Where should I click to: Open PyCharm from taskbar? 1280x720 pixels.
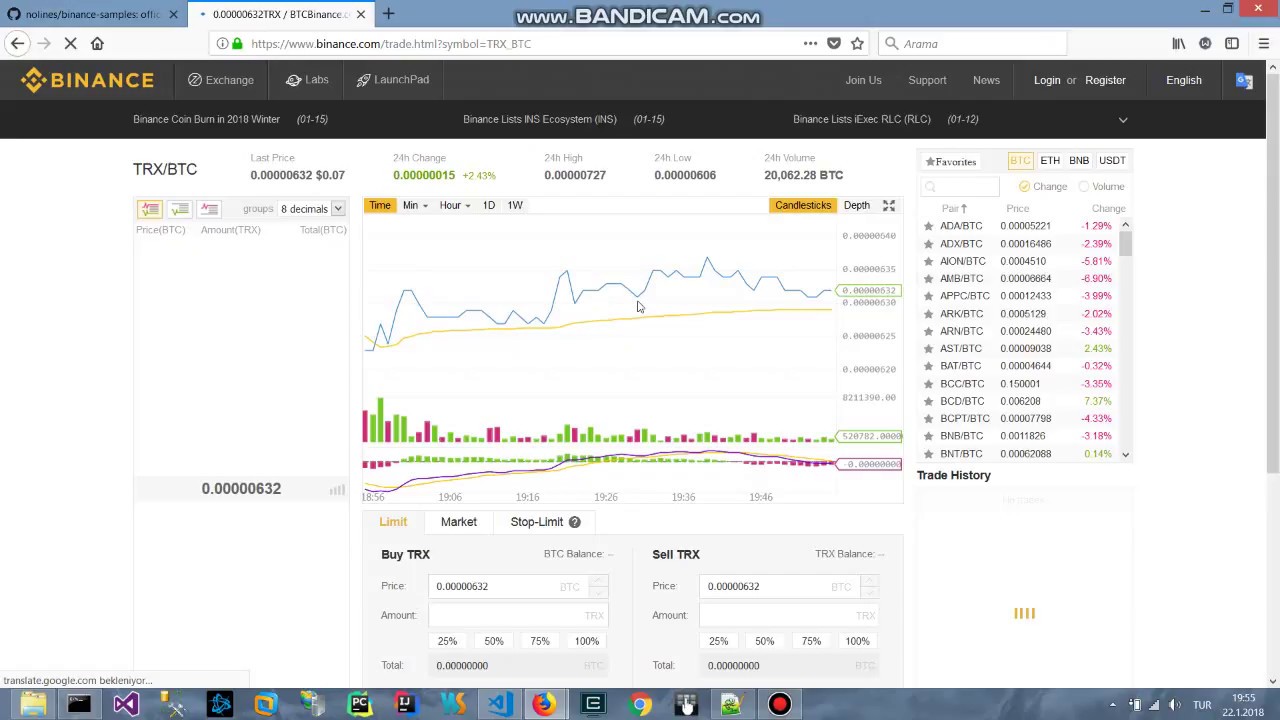click(x=359, y=704)
